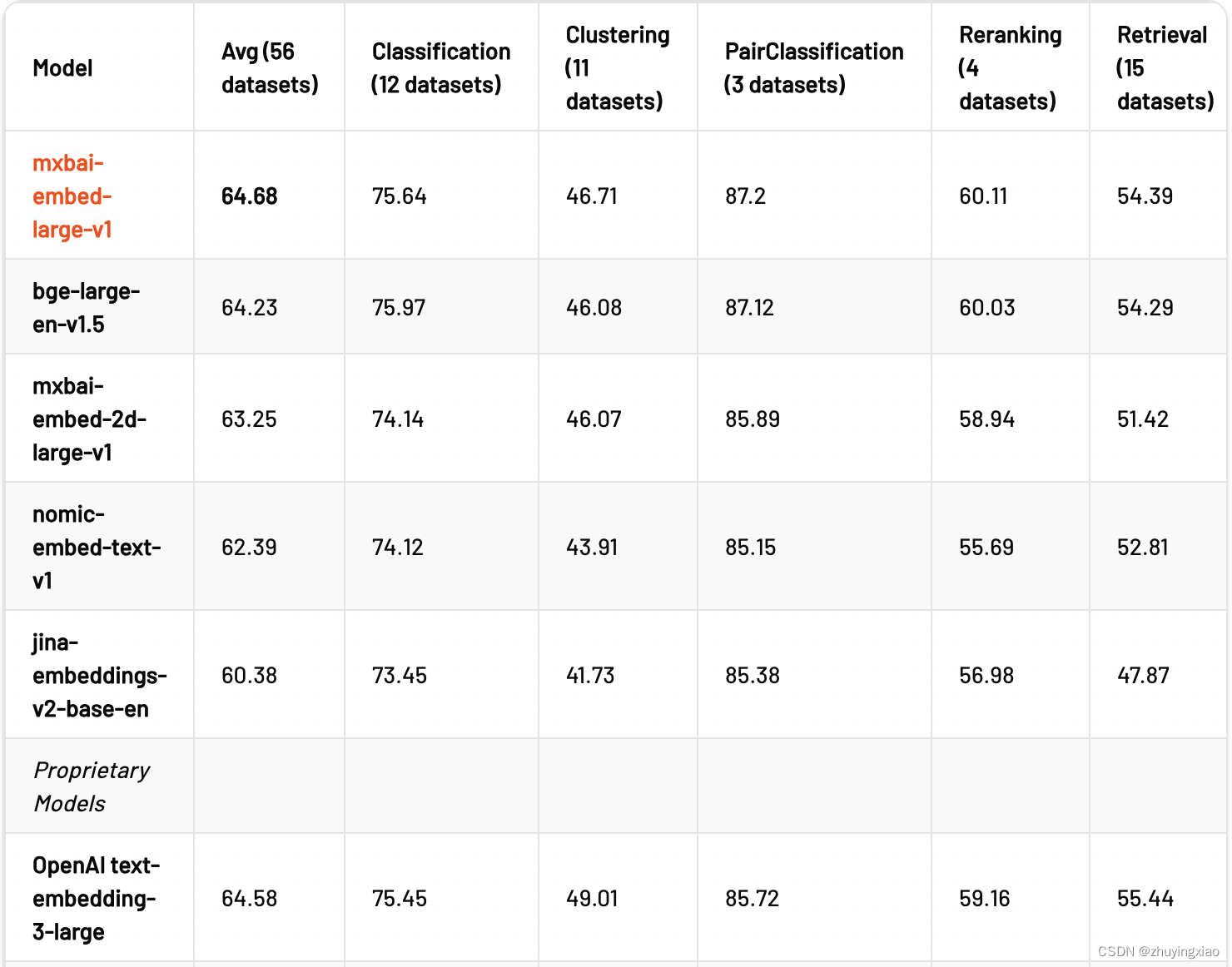Click the PairClassification (3 datasets) header
1232x967 pixels.
click(x=814, y=68)
